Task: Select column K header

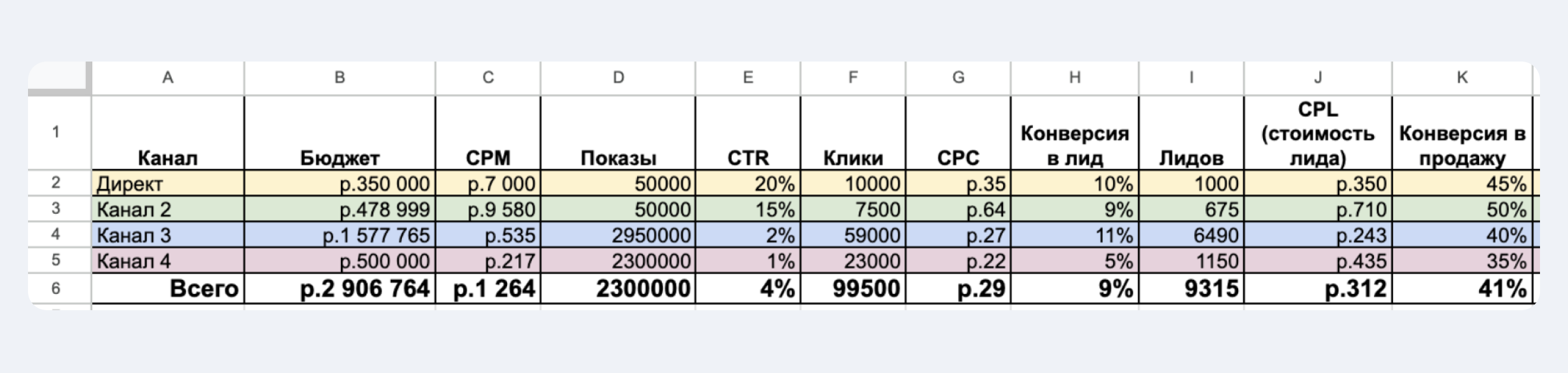Action: point(1462,78)
